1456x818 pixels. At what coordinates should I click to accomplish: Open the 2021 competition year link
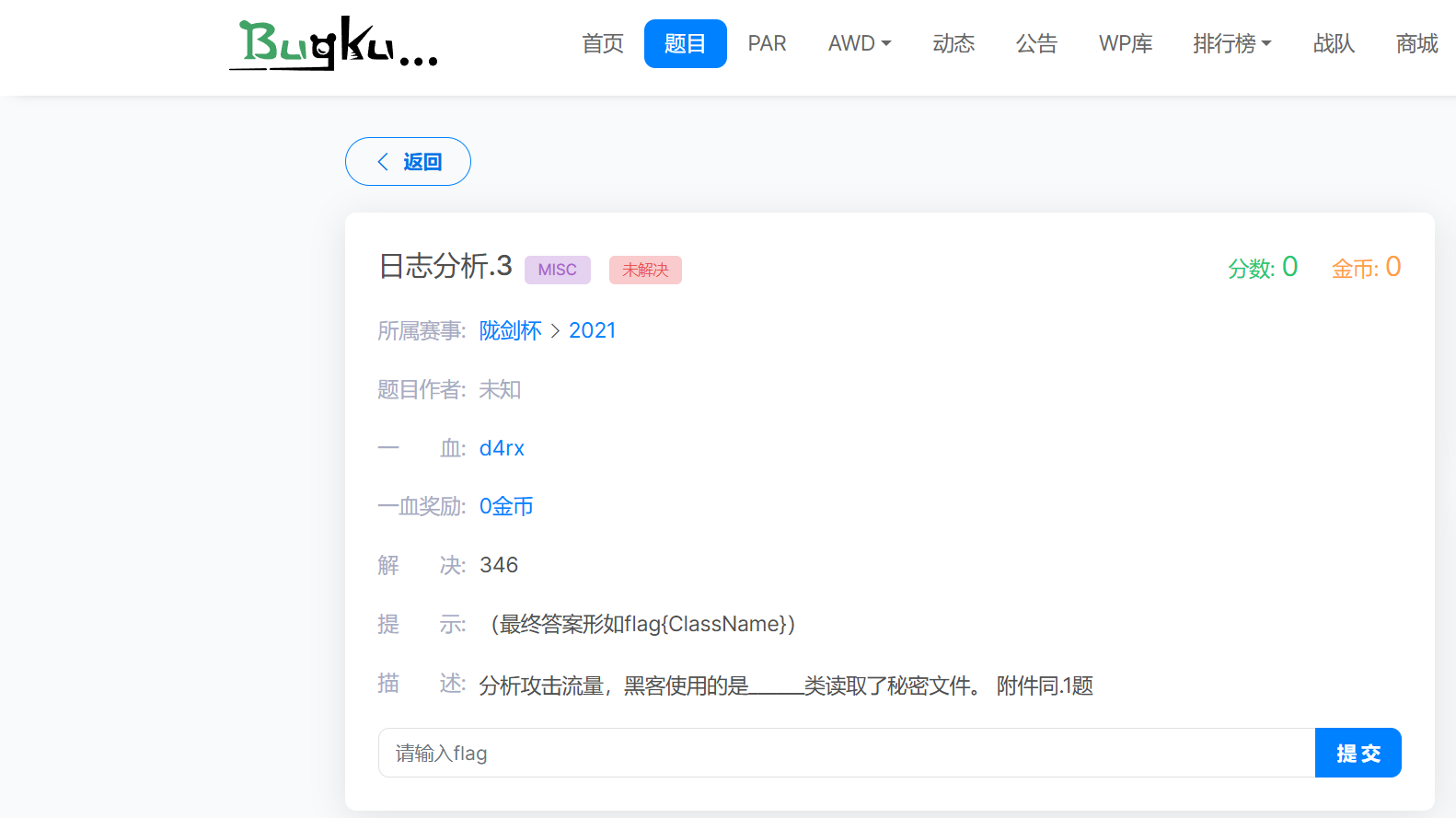pyautogui.click(x=593, y=330)
